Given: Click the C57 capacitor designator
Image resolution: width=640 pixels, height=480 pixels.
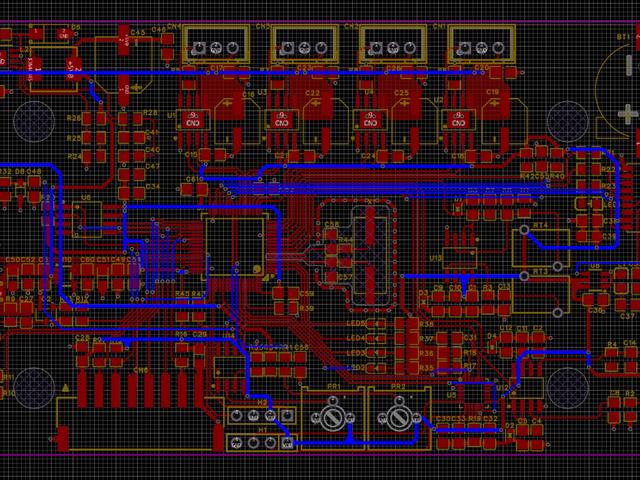Looking at the screenshot, I should pyautogui.click(x=345, y=277).
